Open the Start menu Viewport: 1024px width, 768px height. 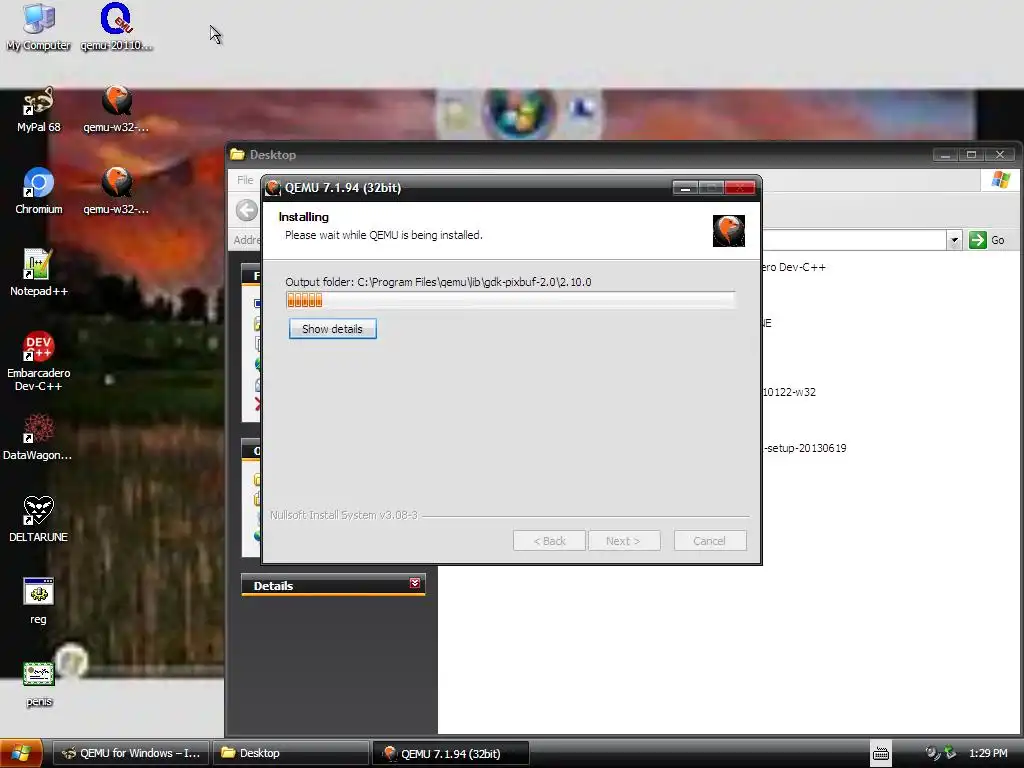(x=21, y=753)
